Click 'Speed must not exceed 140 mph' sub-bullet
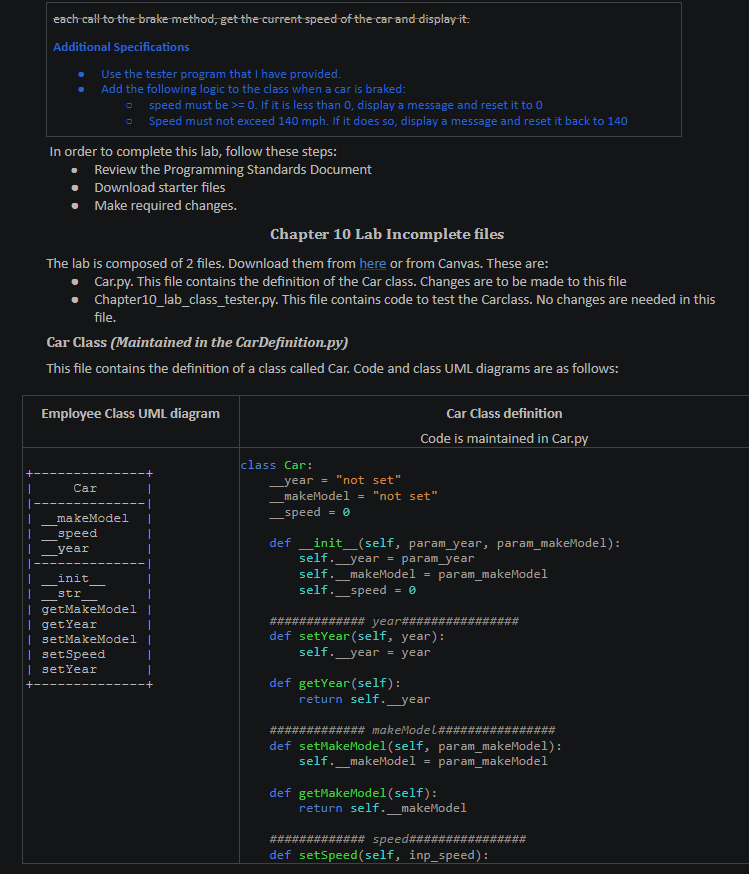 (x=388, y=121)
